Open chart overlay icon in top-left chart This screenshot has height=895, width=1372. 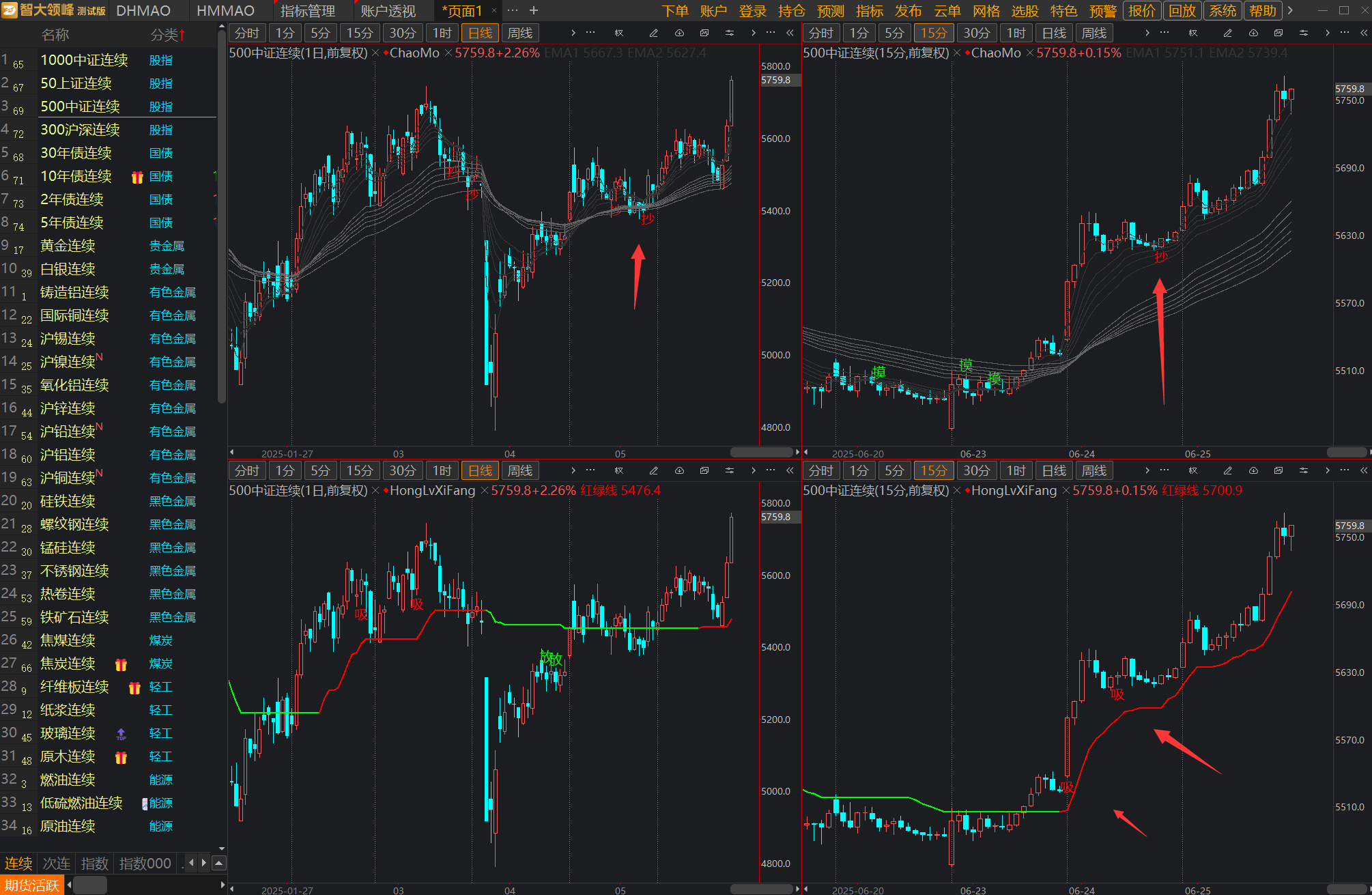[x=704, y=33]
